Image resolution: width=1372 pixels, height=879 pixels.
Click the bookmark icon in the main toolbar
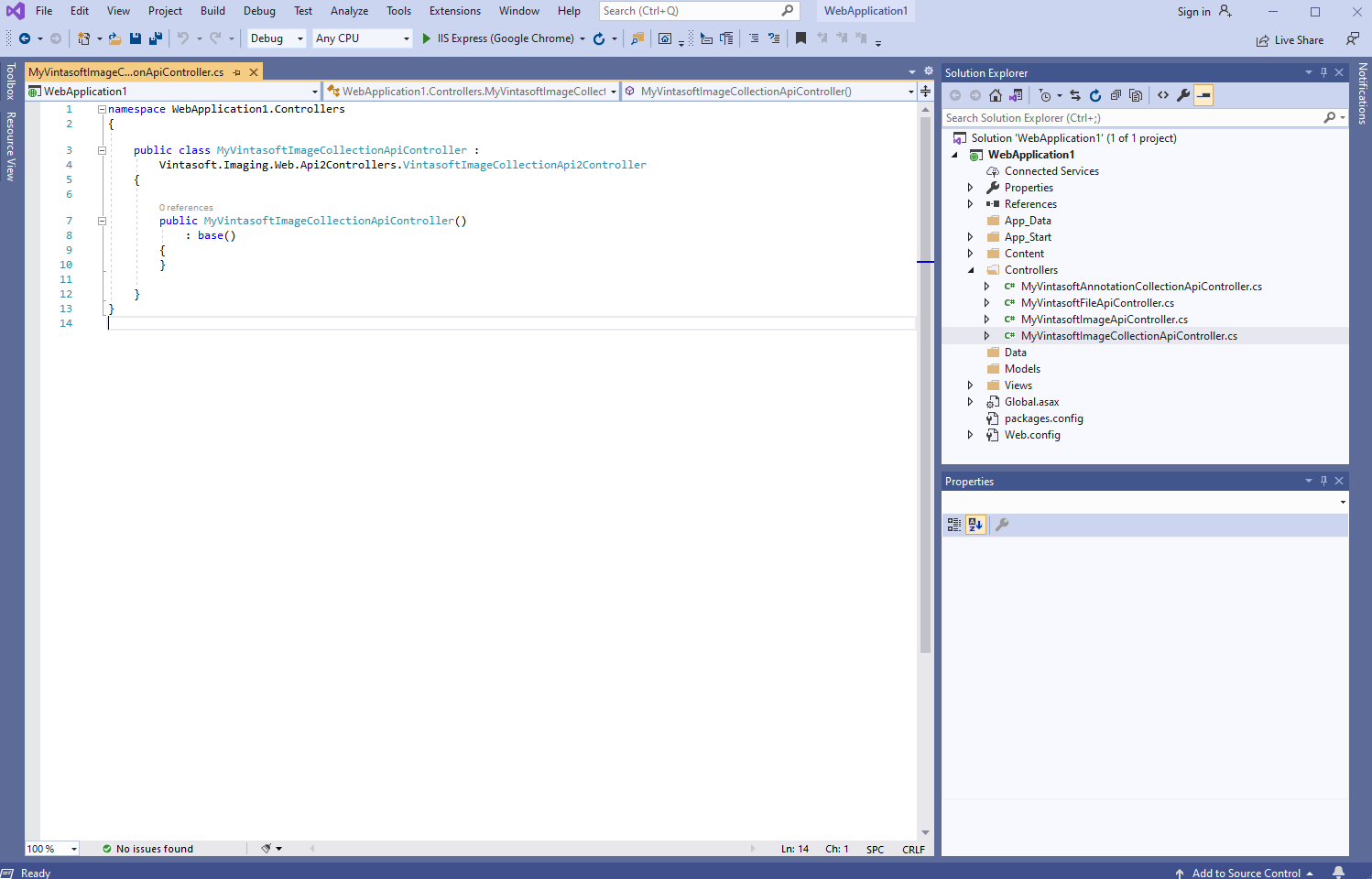coord(800,38)
